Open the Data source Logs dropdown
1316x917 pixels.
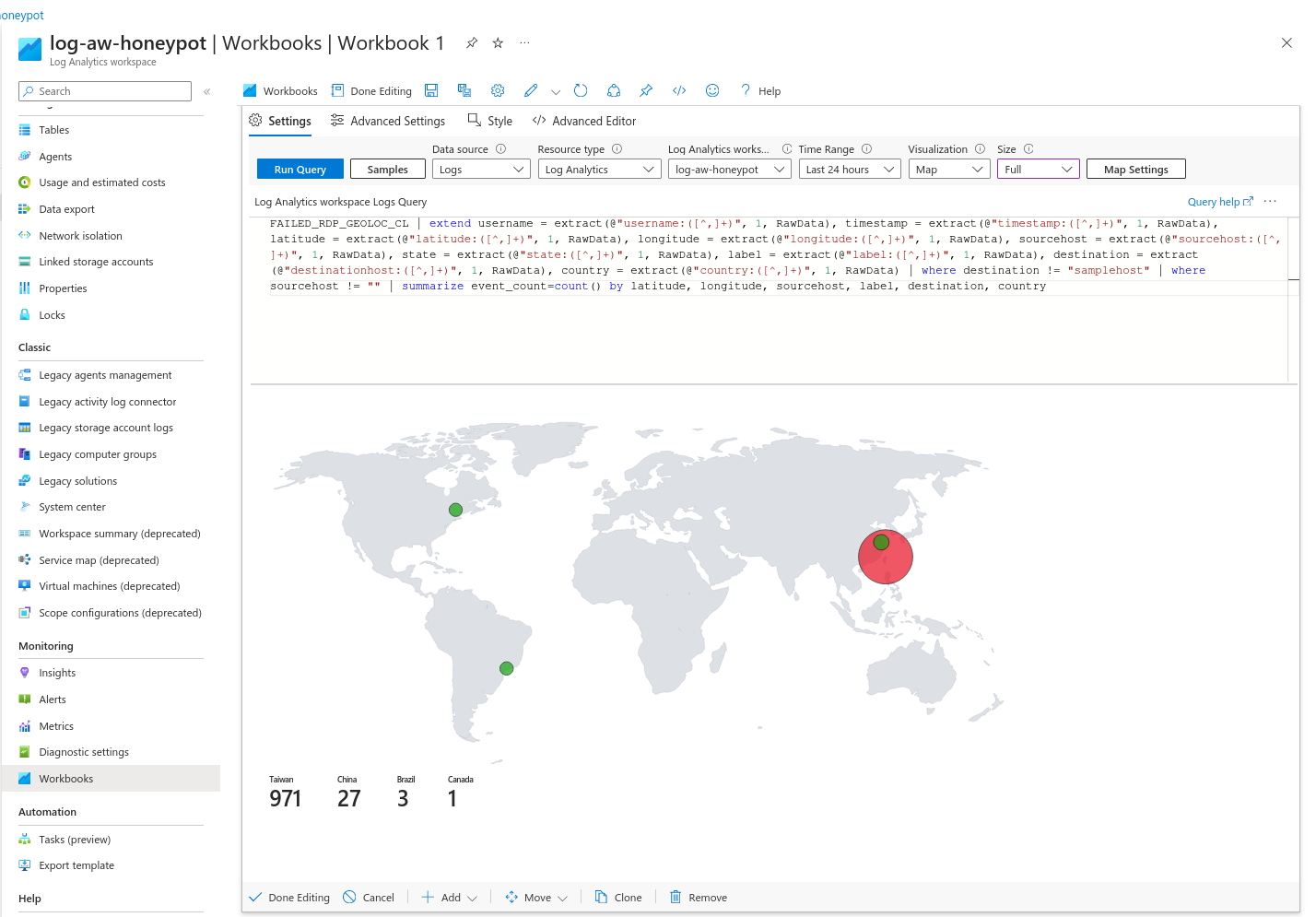481,170
